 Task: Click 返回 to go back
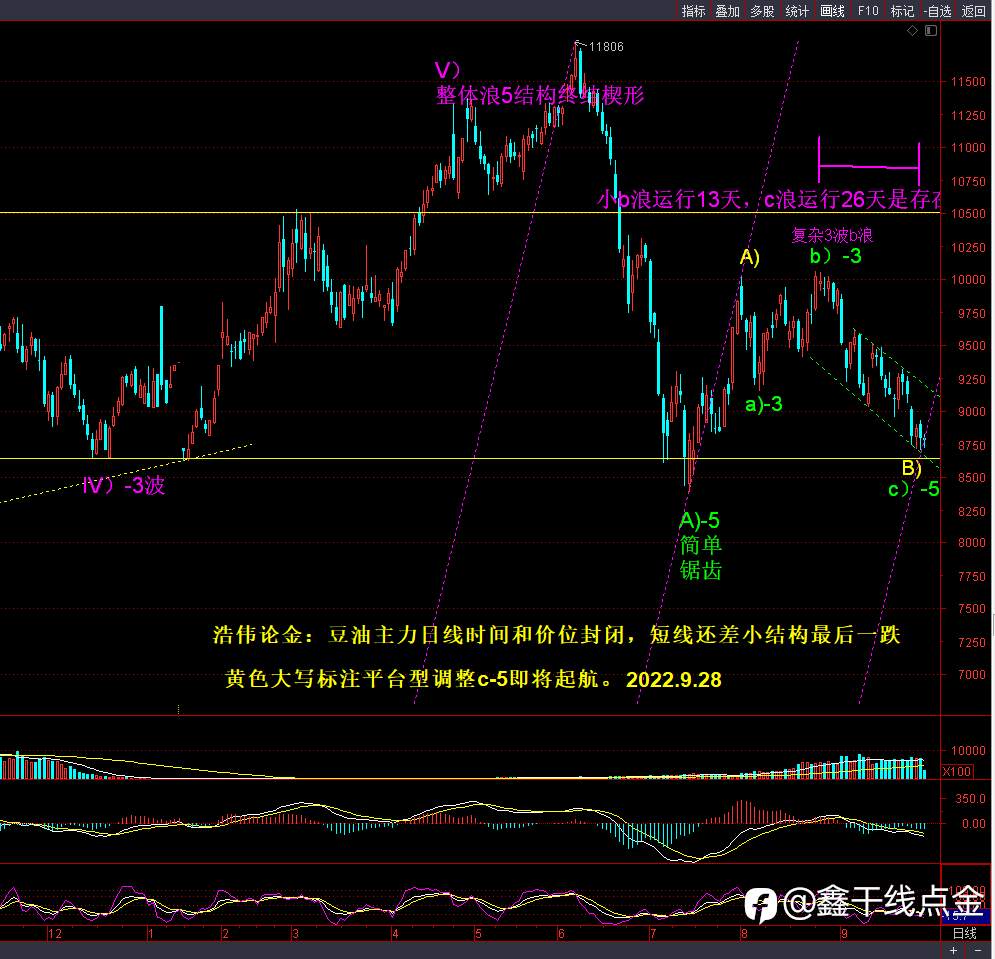coord(973,11)
